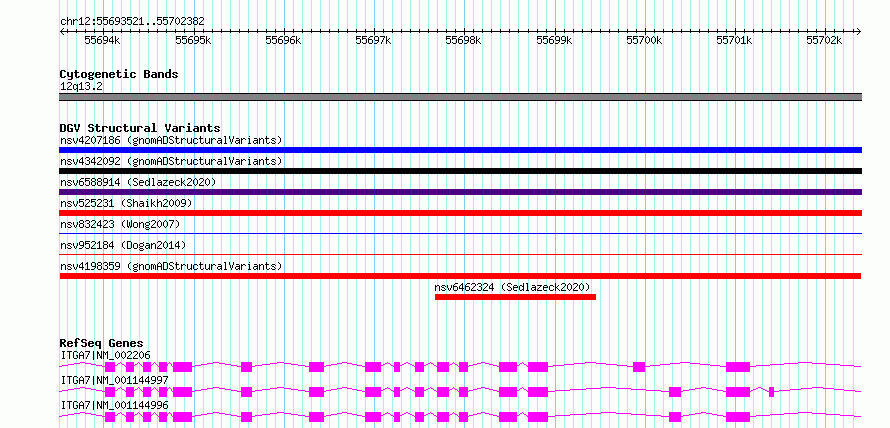Open variant label nsv6462324 (Sedlazeck2020)
The image size is (890, 428).
pos(513,287)
